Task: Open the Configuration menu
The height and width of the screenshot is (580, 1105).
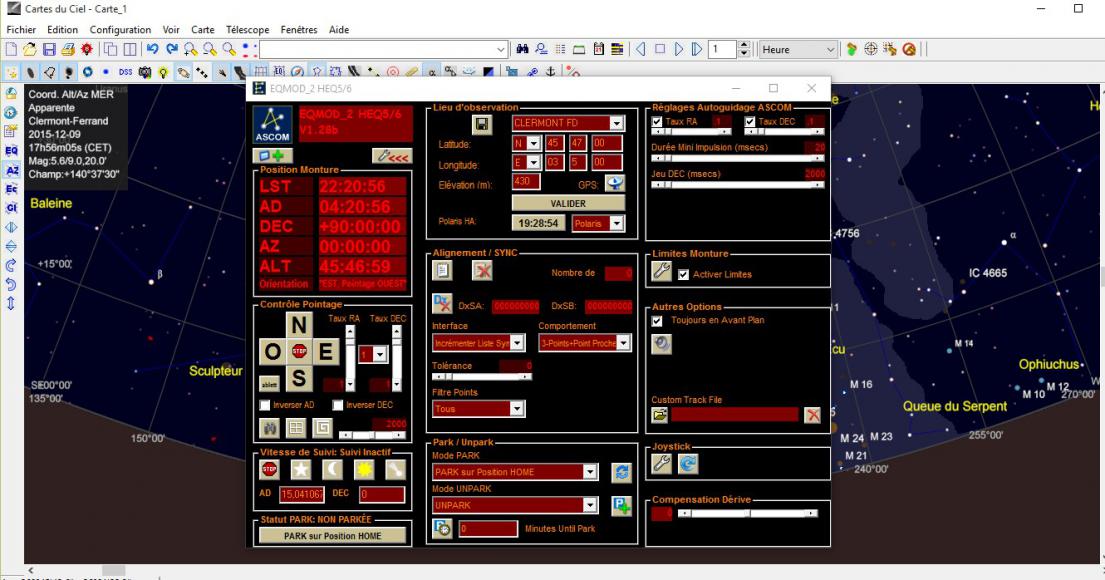Action: point(121,30)
